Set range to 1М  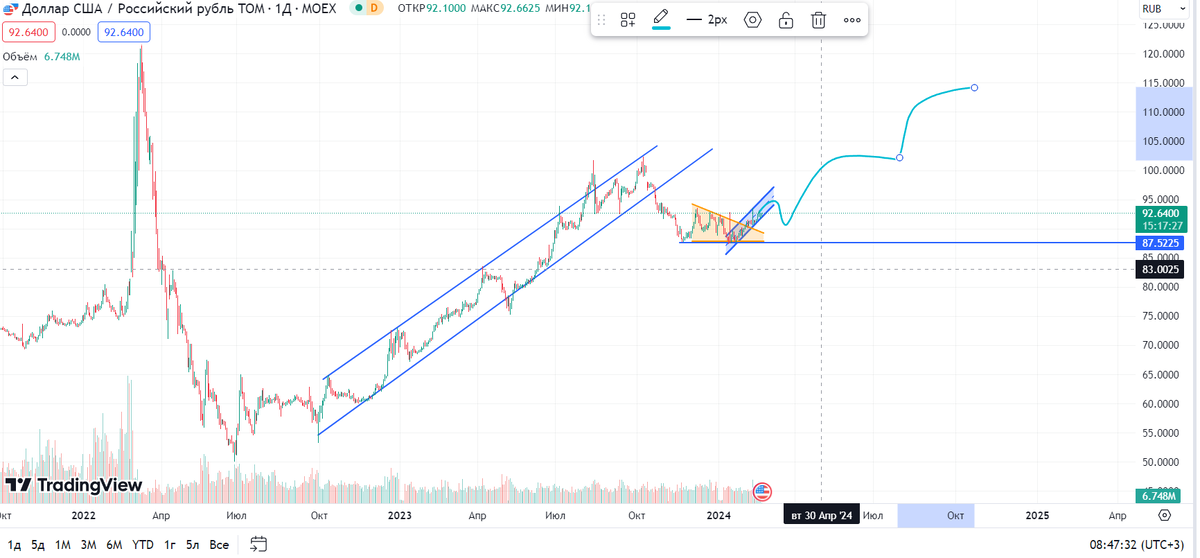63,545
